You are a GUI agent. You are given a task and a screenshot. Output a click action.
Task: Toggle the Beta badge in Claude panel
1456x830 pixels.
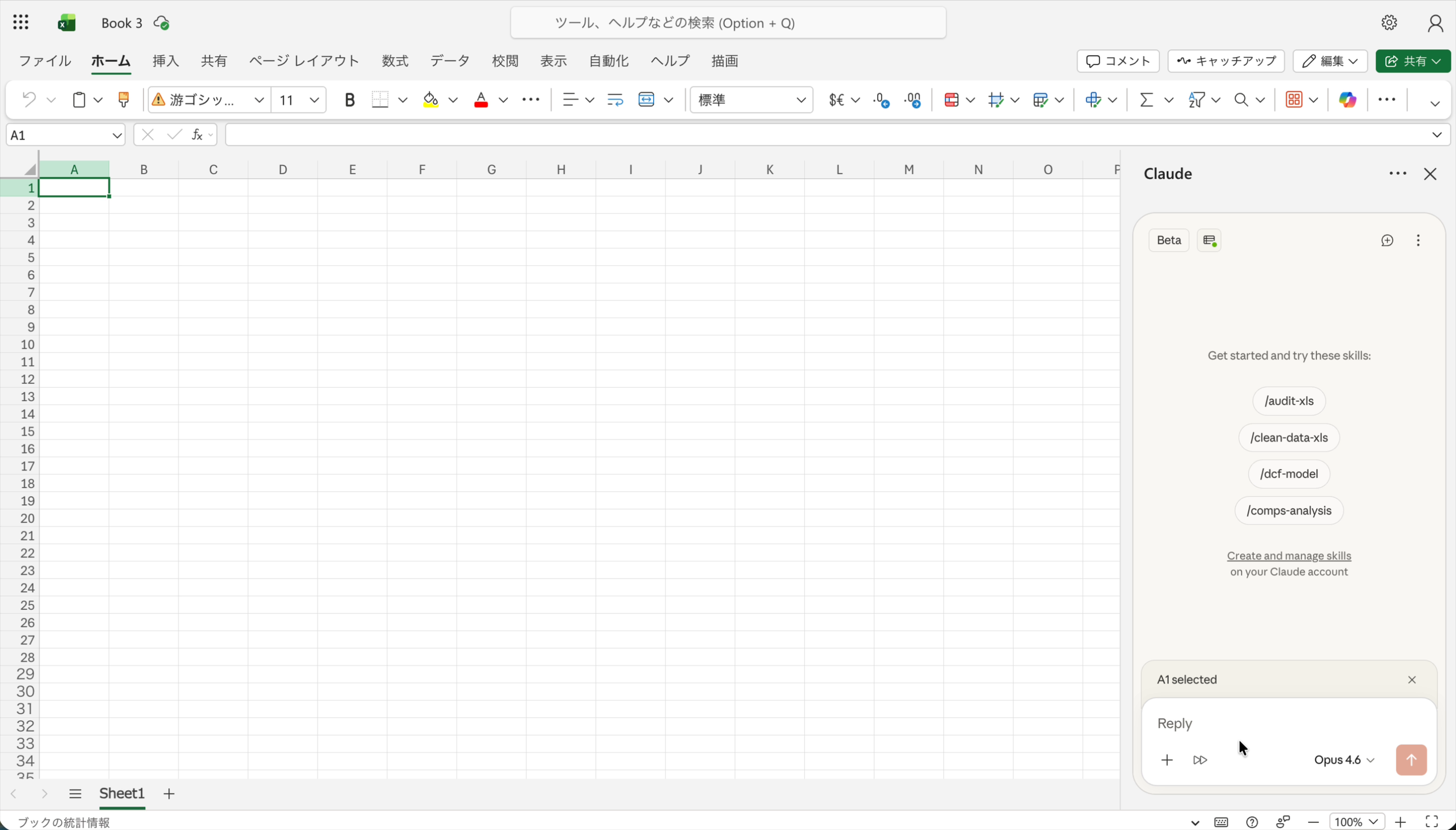[1168, 240]
